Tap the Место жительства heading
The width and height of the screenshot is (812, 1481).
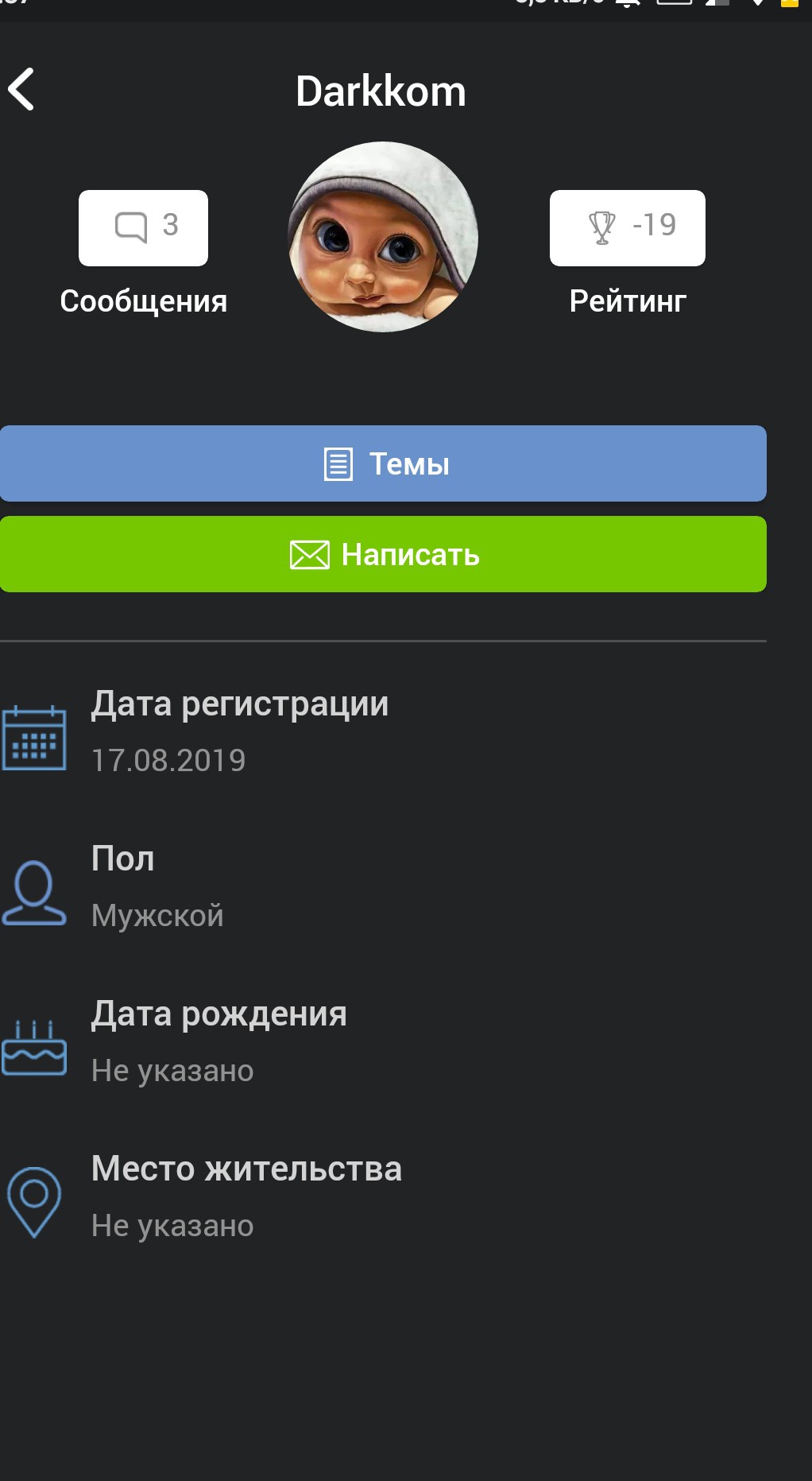[246, 1169]
